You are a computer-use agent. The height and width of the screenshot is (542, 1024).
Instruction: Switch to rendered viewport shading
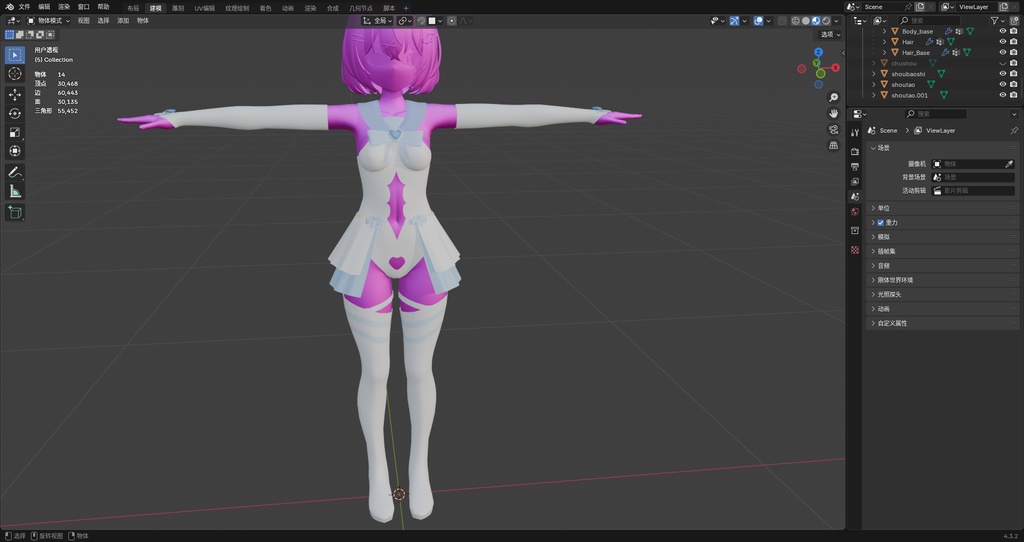coord(826,21)
